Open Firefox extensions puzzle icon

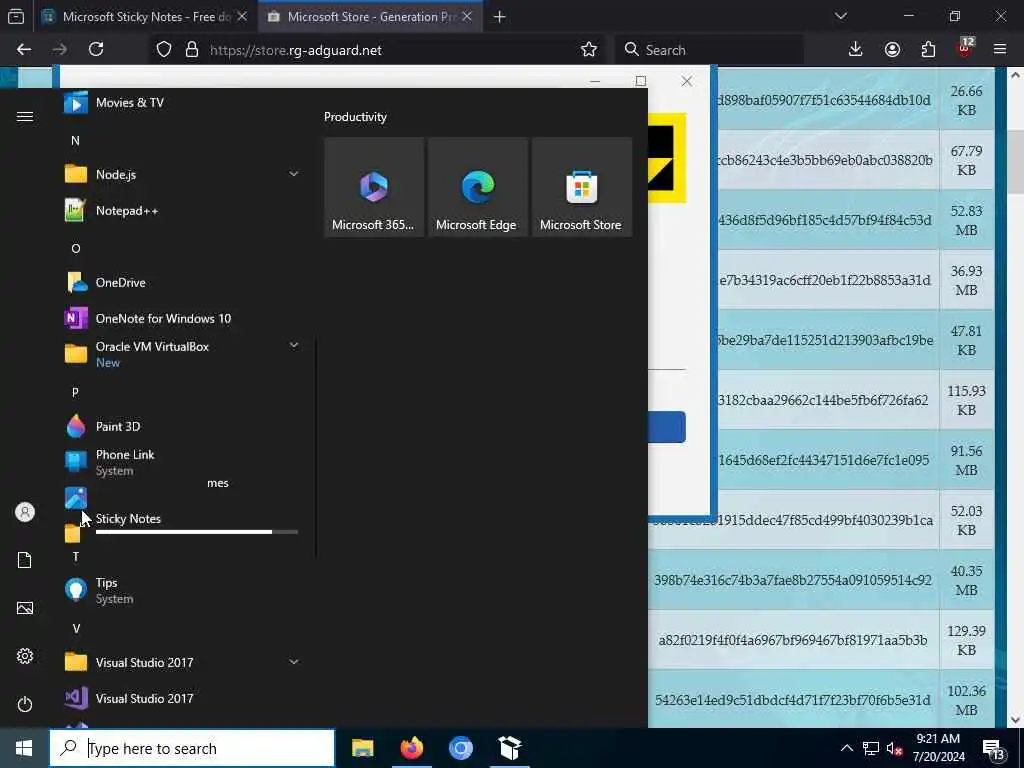(x=928, y=50)
